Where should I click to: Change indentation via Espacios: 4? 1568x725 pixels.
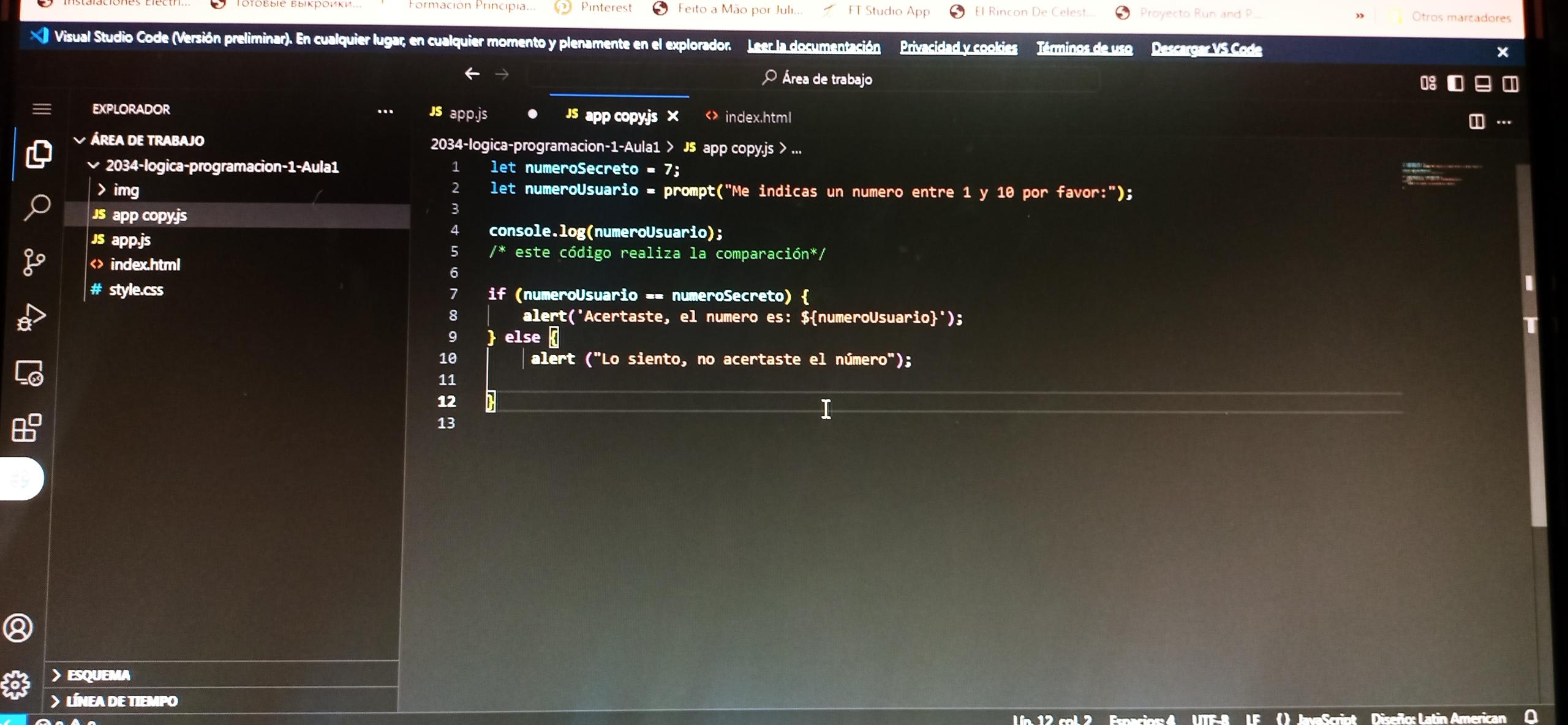[x=1142, y=719]
